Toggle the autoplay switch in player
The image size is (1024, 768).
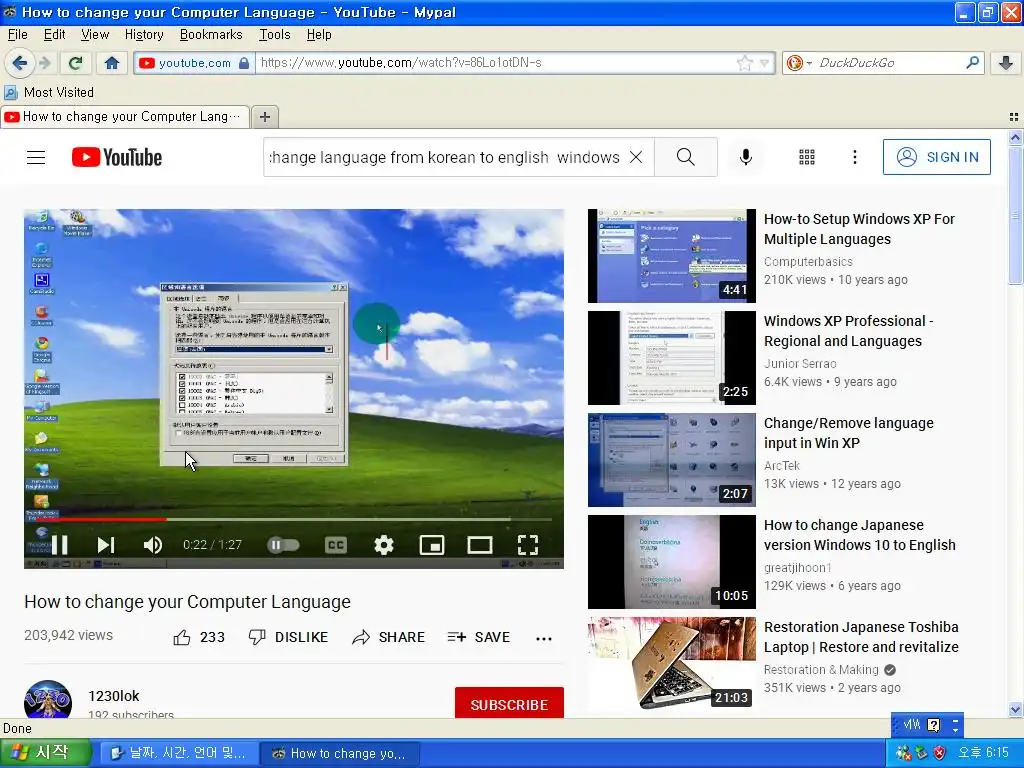283,545
